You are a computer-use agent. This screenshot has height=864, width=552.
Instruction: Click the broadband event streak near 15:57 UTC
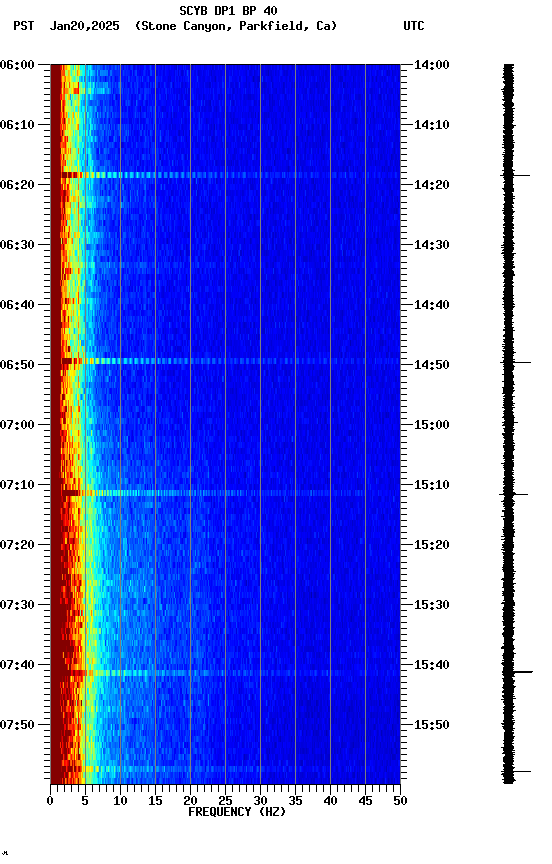pos(225,769)
